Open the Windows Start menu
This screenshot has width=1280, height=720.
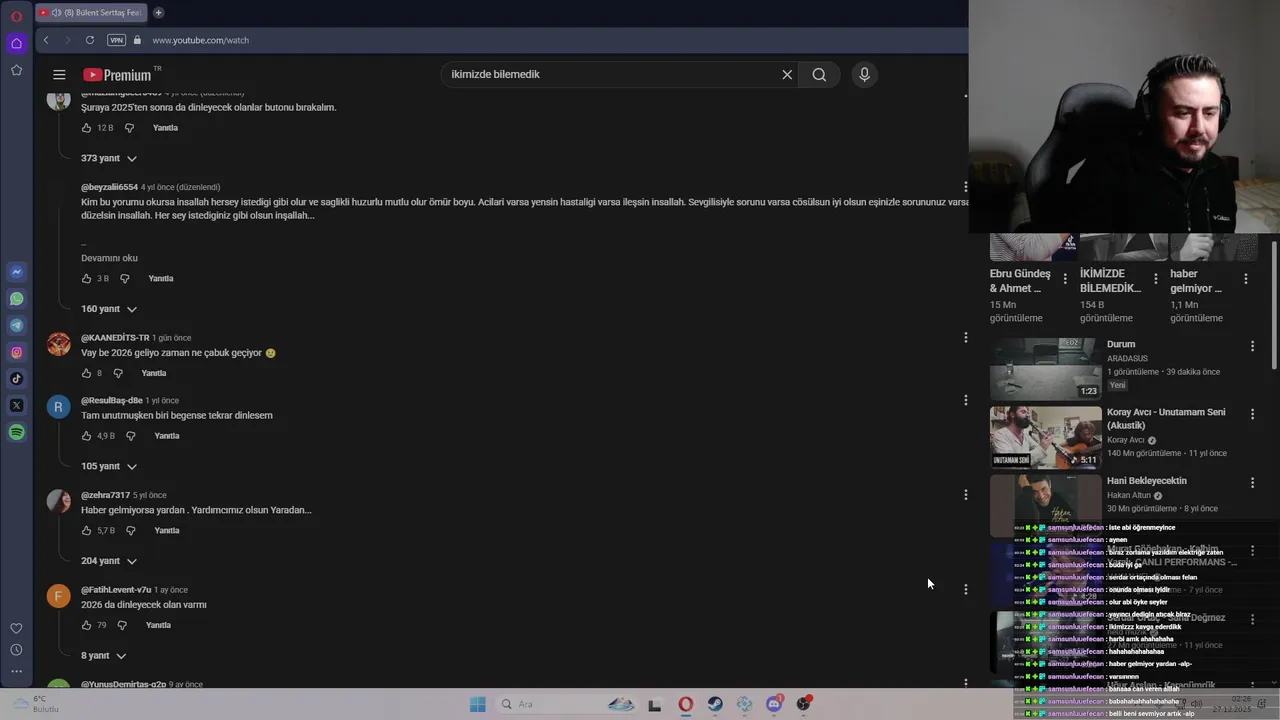(x=477, y=704)
